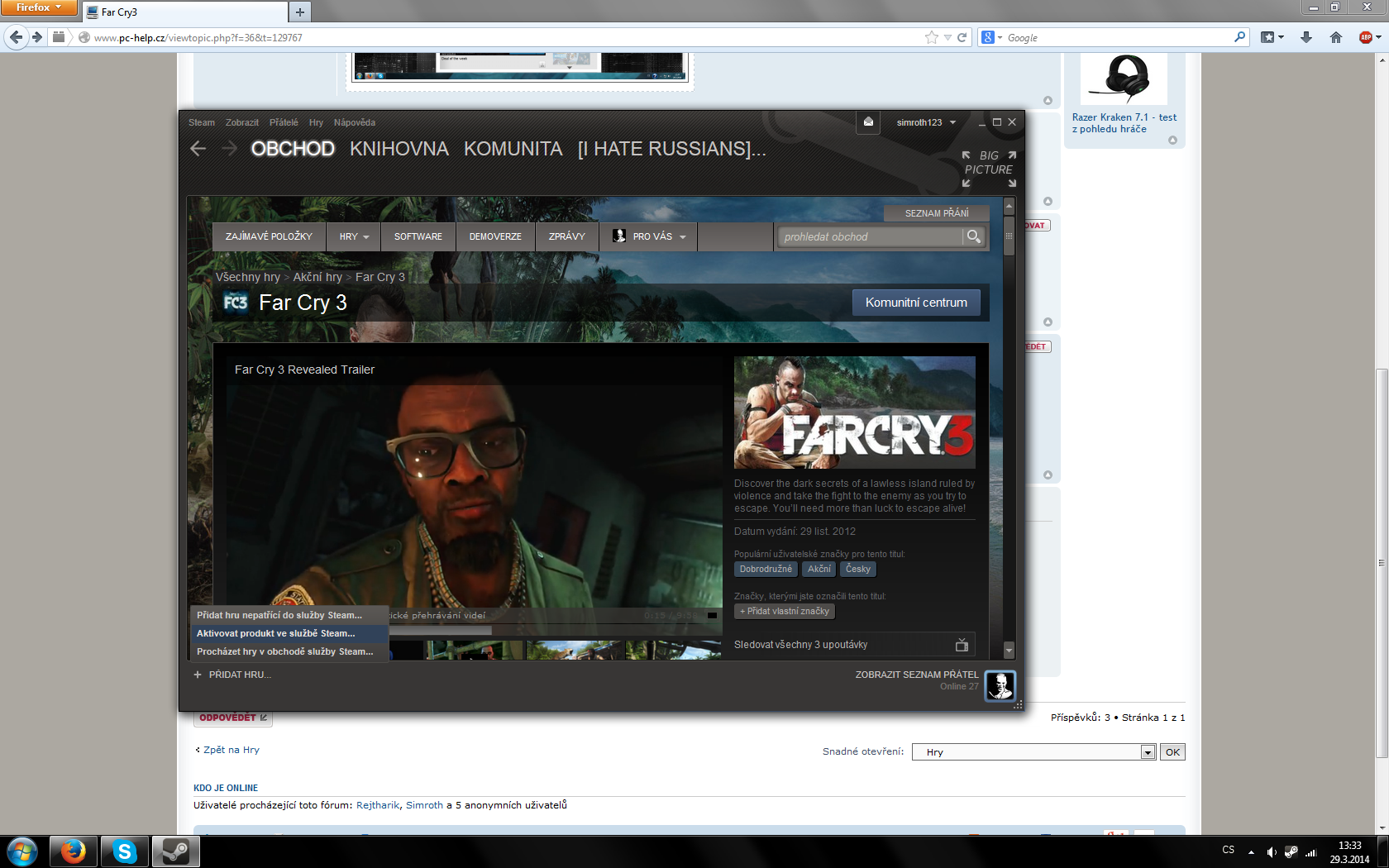Image resolution: width=1389 pixels, height=868 pixels.
Task: Open the Hry menu in Steam's menu bar
Action: click(316, 122)
